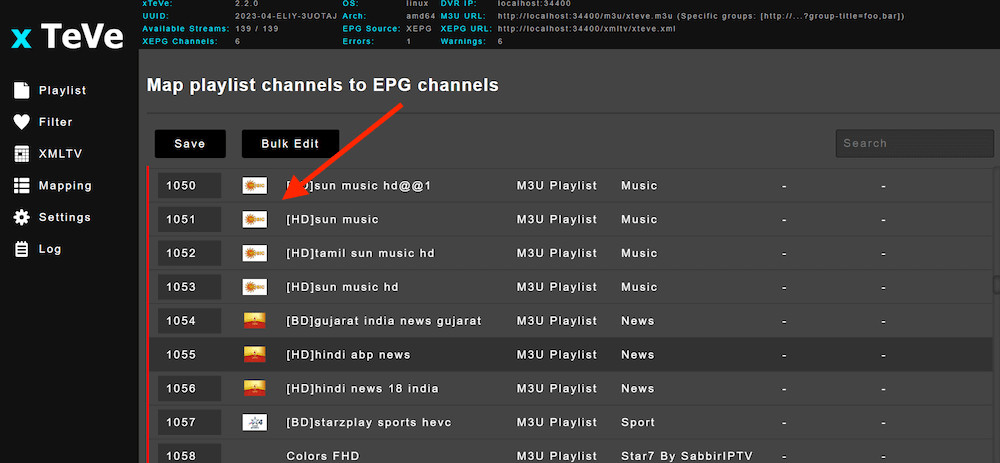1000x463 pixels.
Task: Click channel number field 1051
Action: 189,219
